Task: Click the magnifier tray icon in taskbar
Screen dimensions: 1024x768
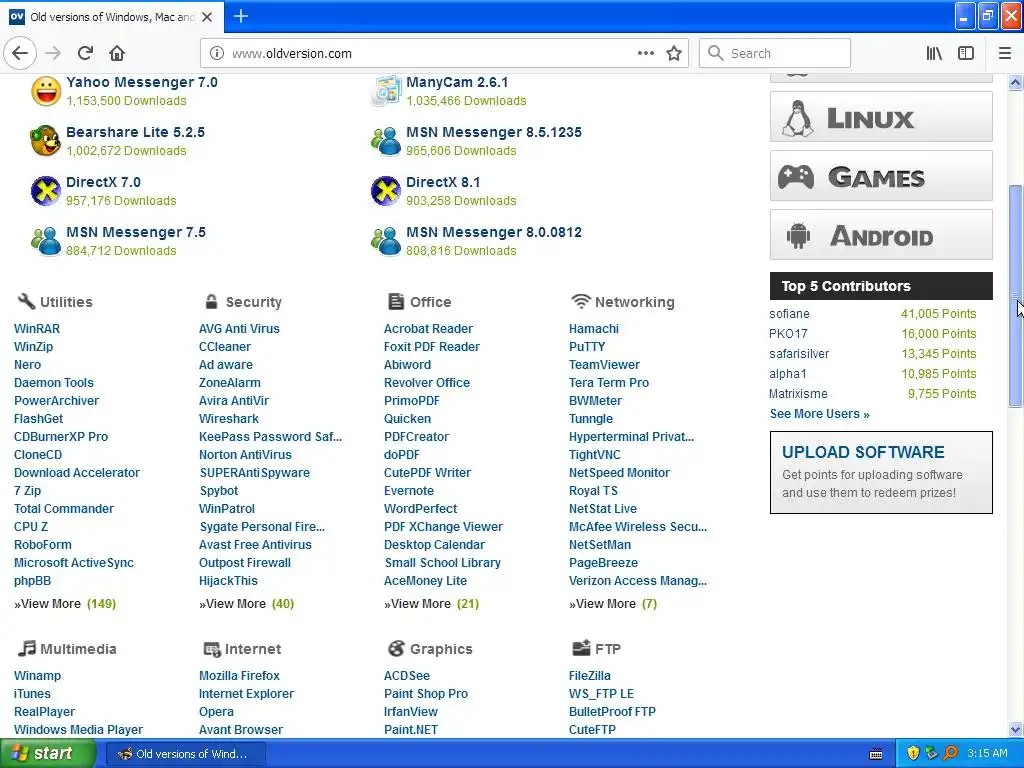Action: [950, 753]
